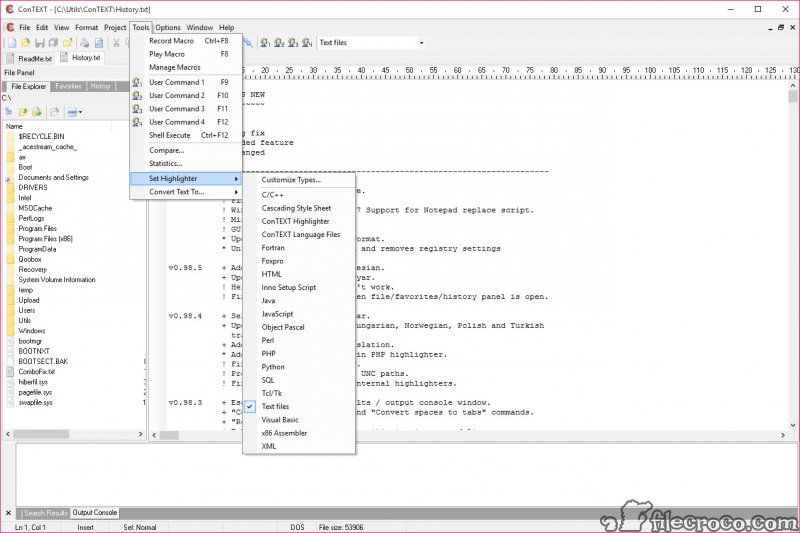Close the bottom output panel with X
Screen dimensions: 800x533
point(8,513)
